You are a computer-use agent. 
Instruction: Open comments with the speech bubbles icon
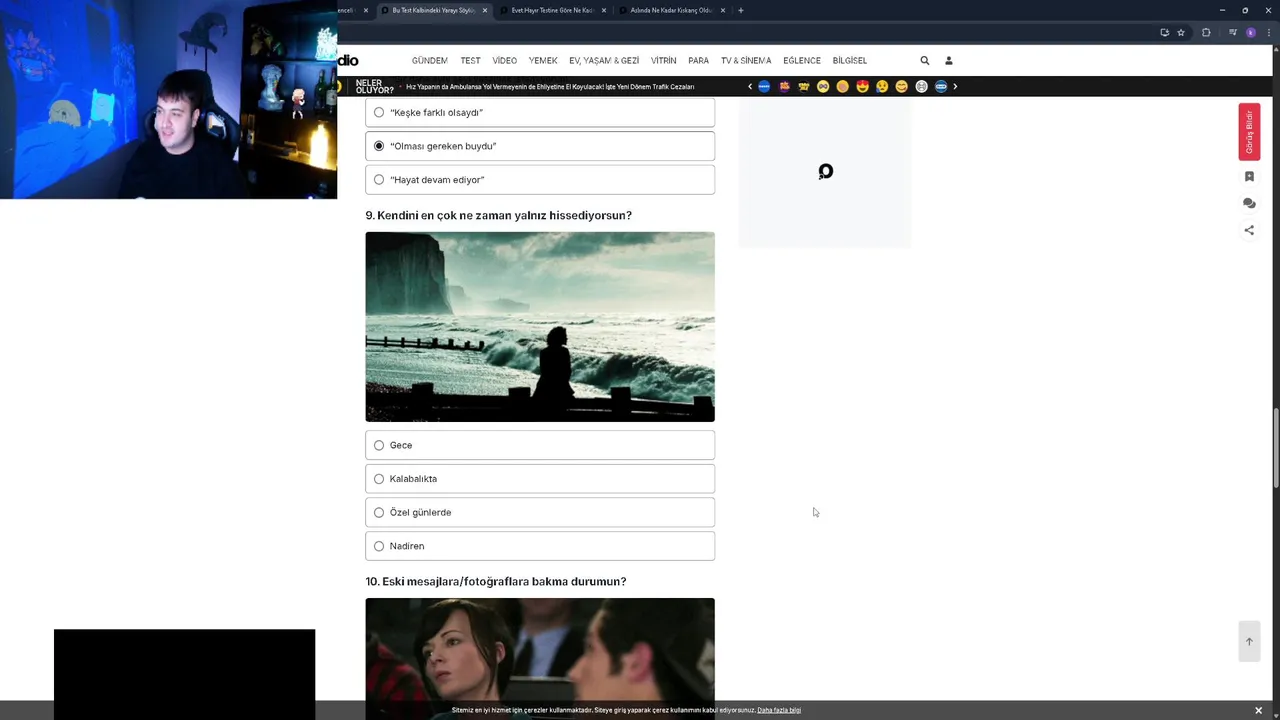tap(1249, 203)
